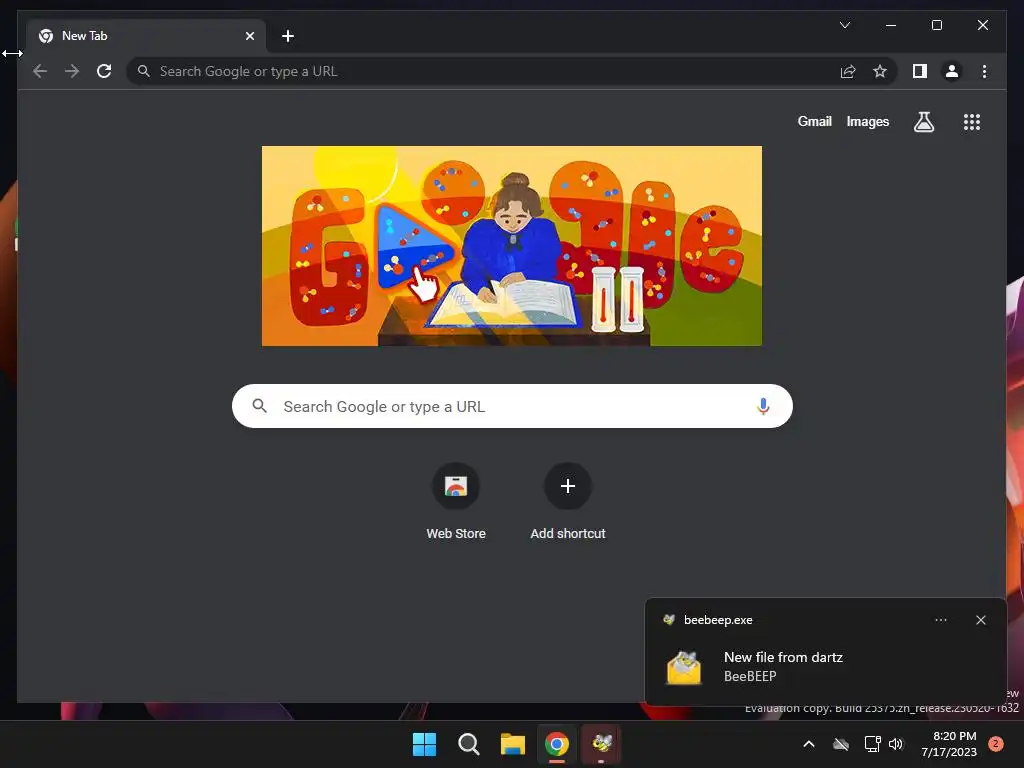Open the Gmail link

click(814, 121)
